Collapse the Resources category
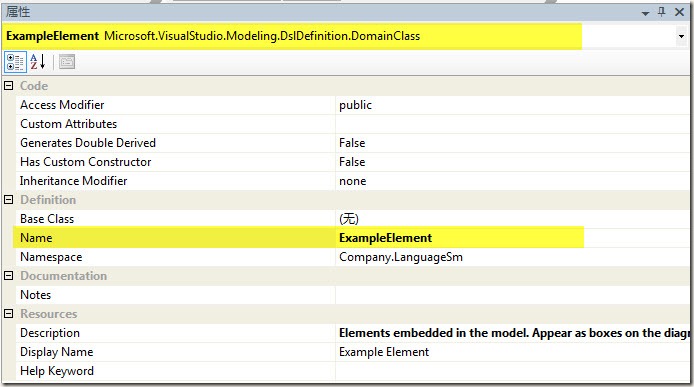The width and height of the screenshot is (694, 387). click(x=8, y=313)
